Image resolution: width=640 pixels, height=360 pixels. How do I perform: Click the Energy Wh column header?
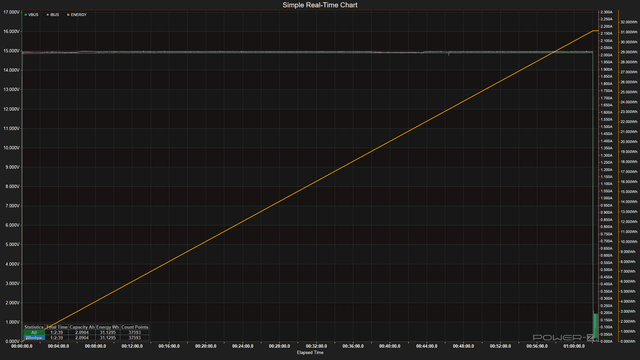tap(108, 327)
